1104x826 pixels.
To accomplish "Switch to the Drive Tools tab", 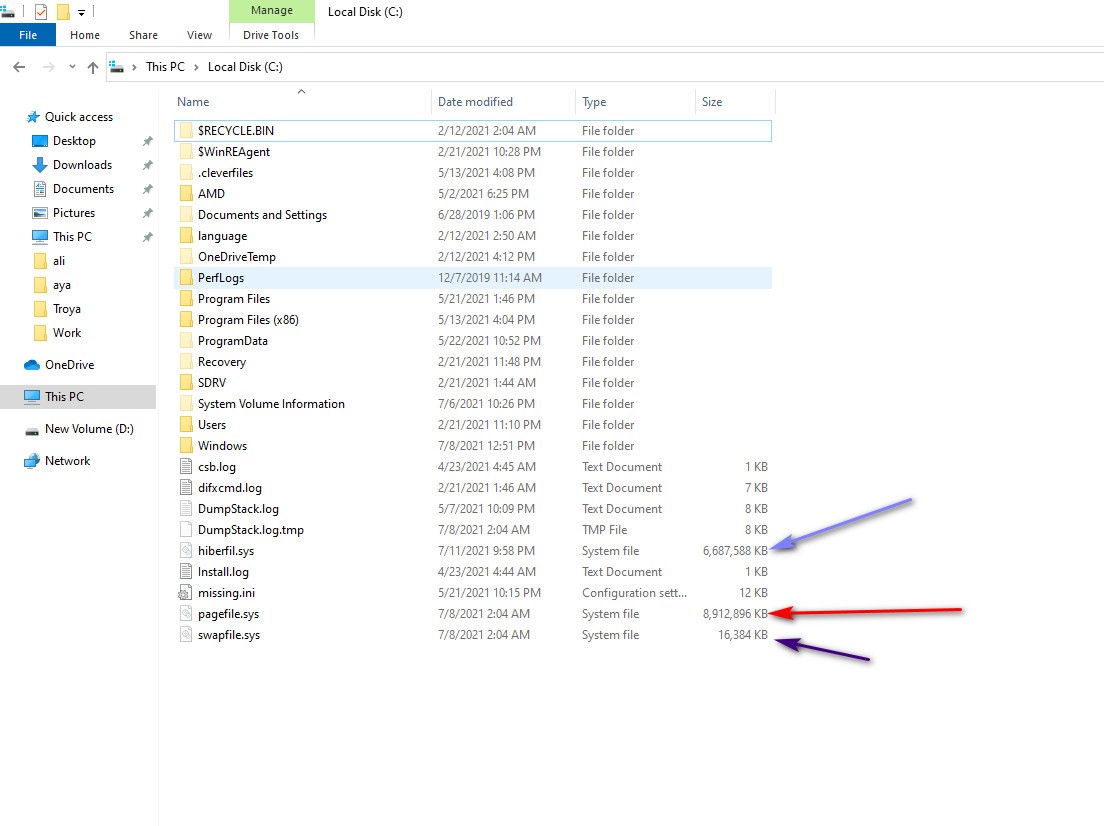I will pos(271,35).
